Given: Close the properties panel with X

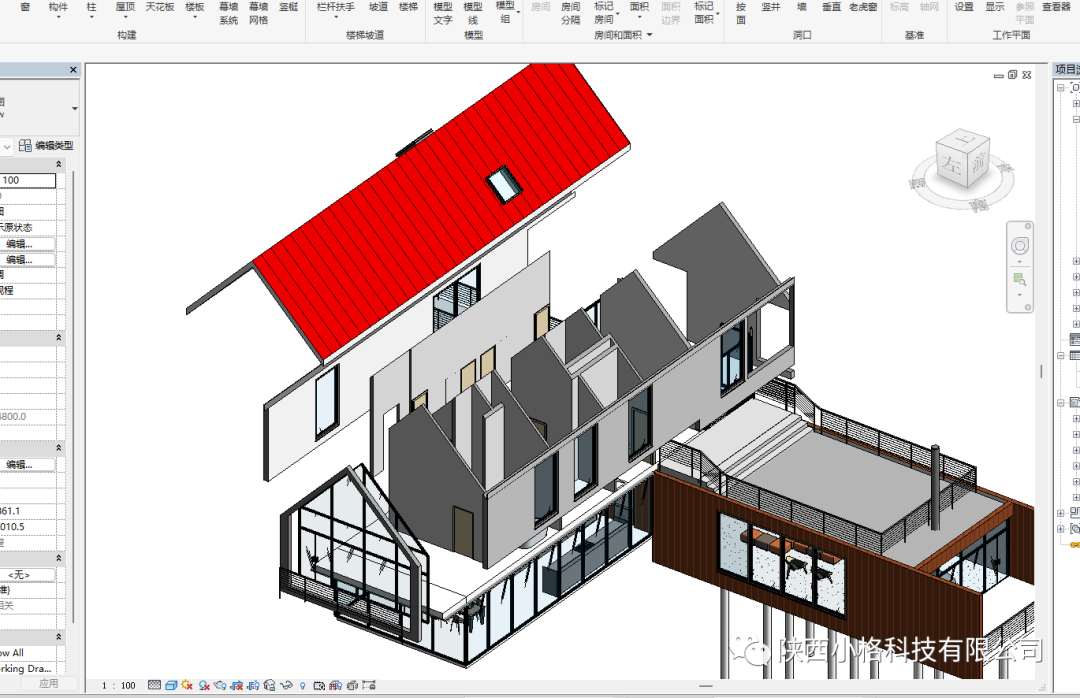Looking at the screenshot, I should coord(73,70).
